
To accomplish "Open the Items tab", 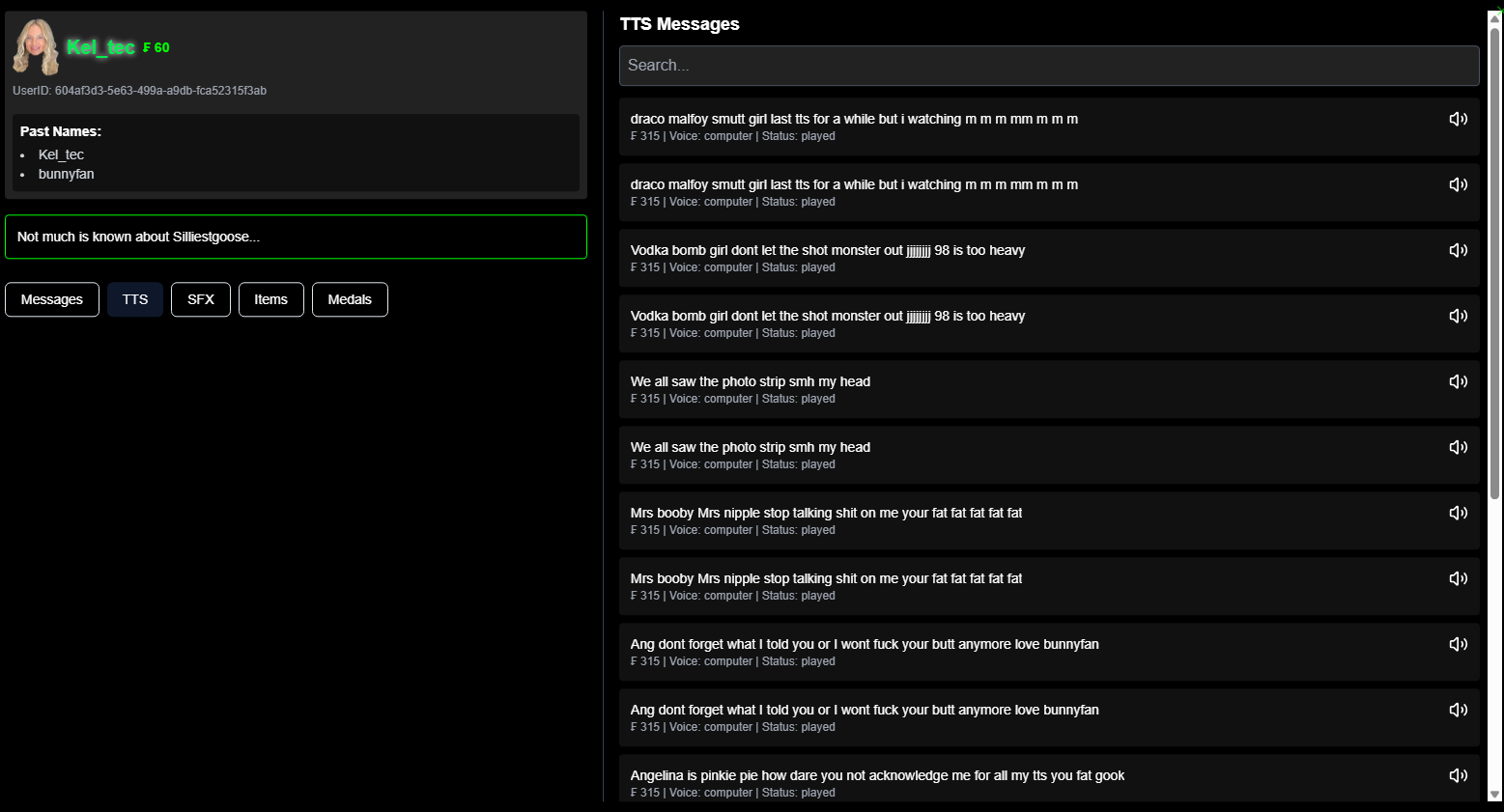I will [270, 299].
